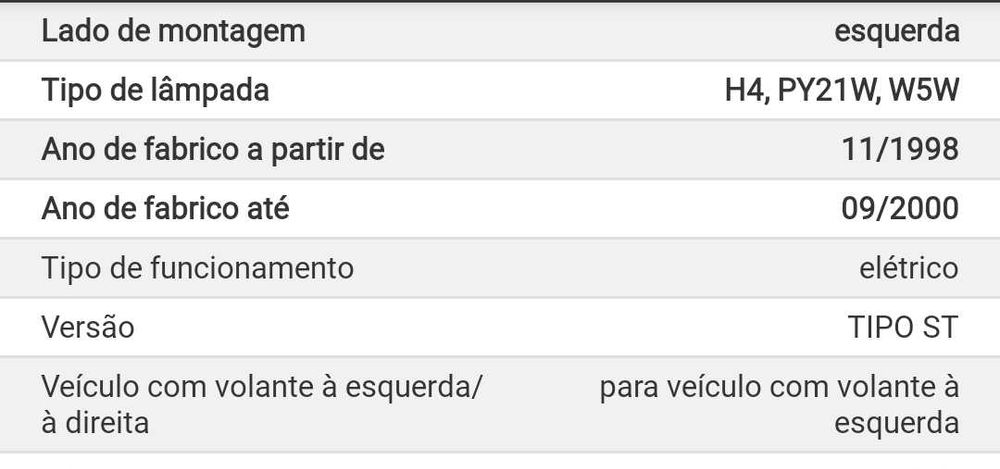This screenshot has height=469, width=1000.
Task: Select the 'elétrico' value
Action: pos(908,268)
